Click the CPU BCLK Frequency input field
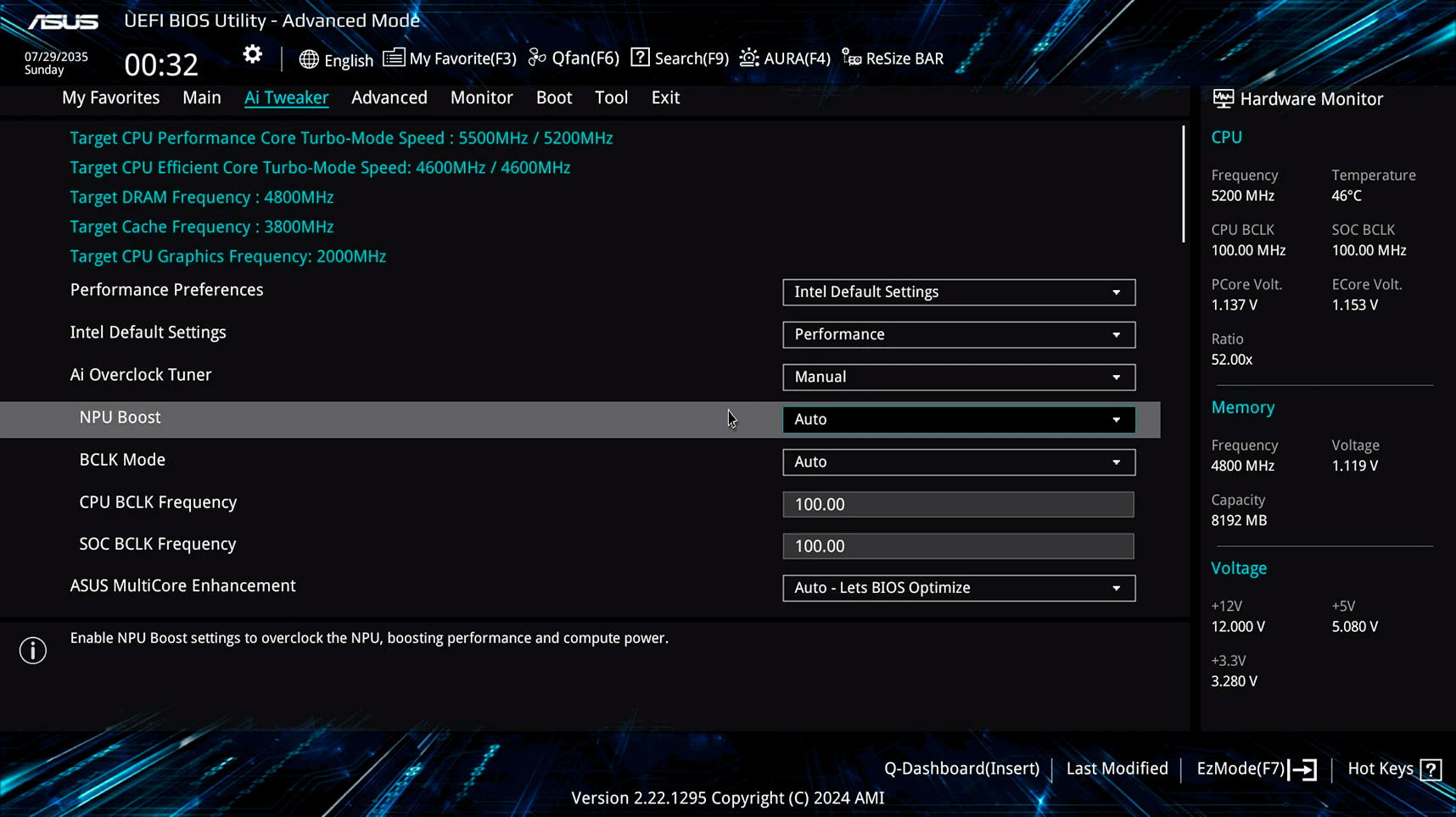Image resolution: width=1456 pixels, height=817 pixels. [x=958, y=504]
